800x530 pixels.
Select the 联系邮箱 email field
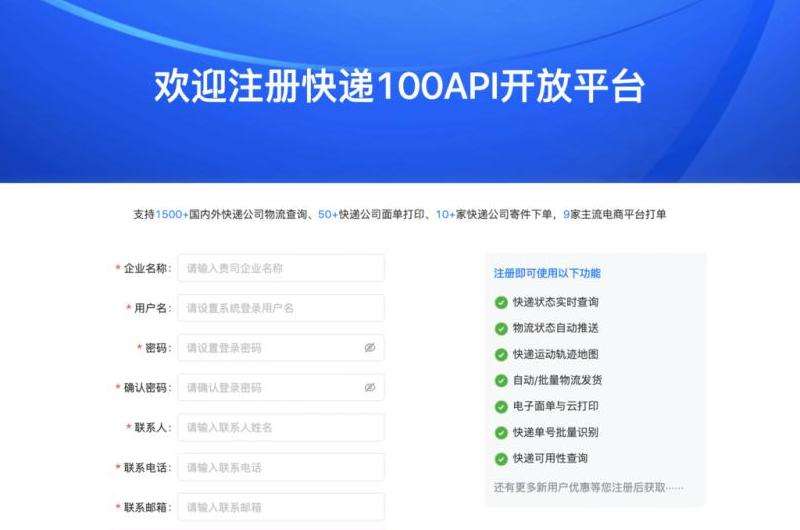coord(280,507)
